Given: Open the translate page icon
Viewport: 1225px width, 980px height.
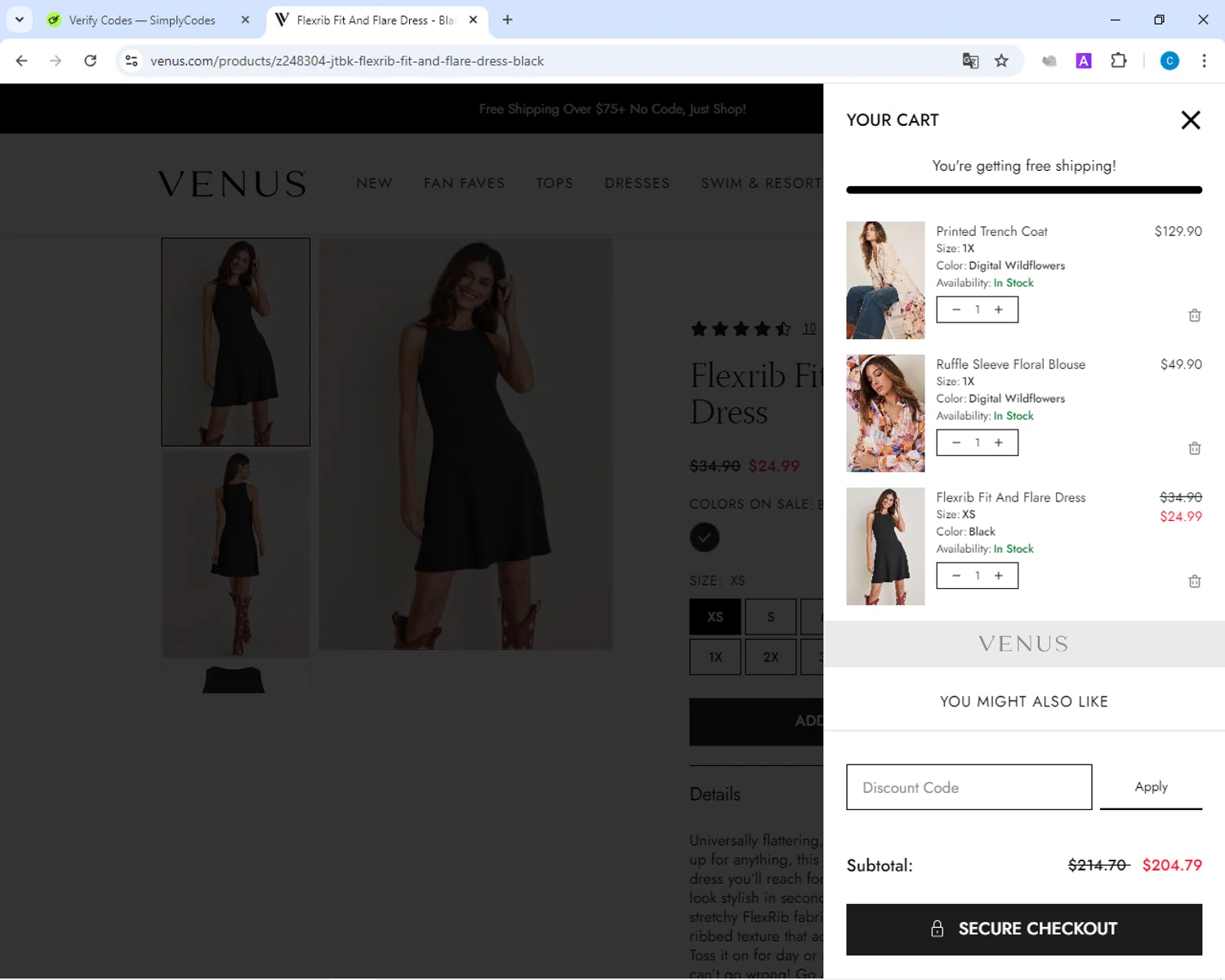Looking at the screenshot, I should [x=970, y=60].
